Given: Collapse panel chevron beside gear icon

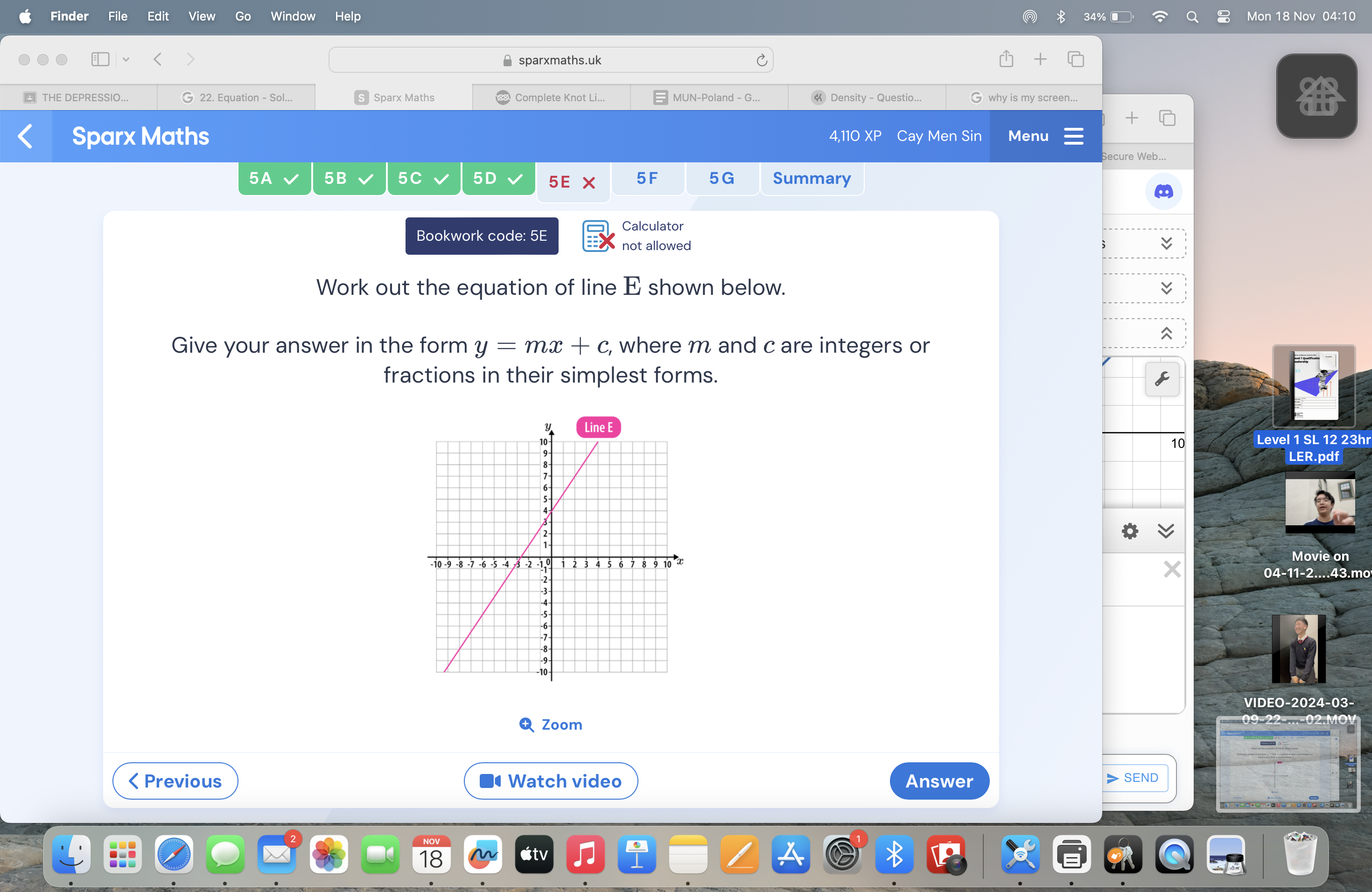Looking at the screenshot, I should click(x=1166, y=531).
